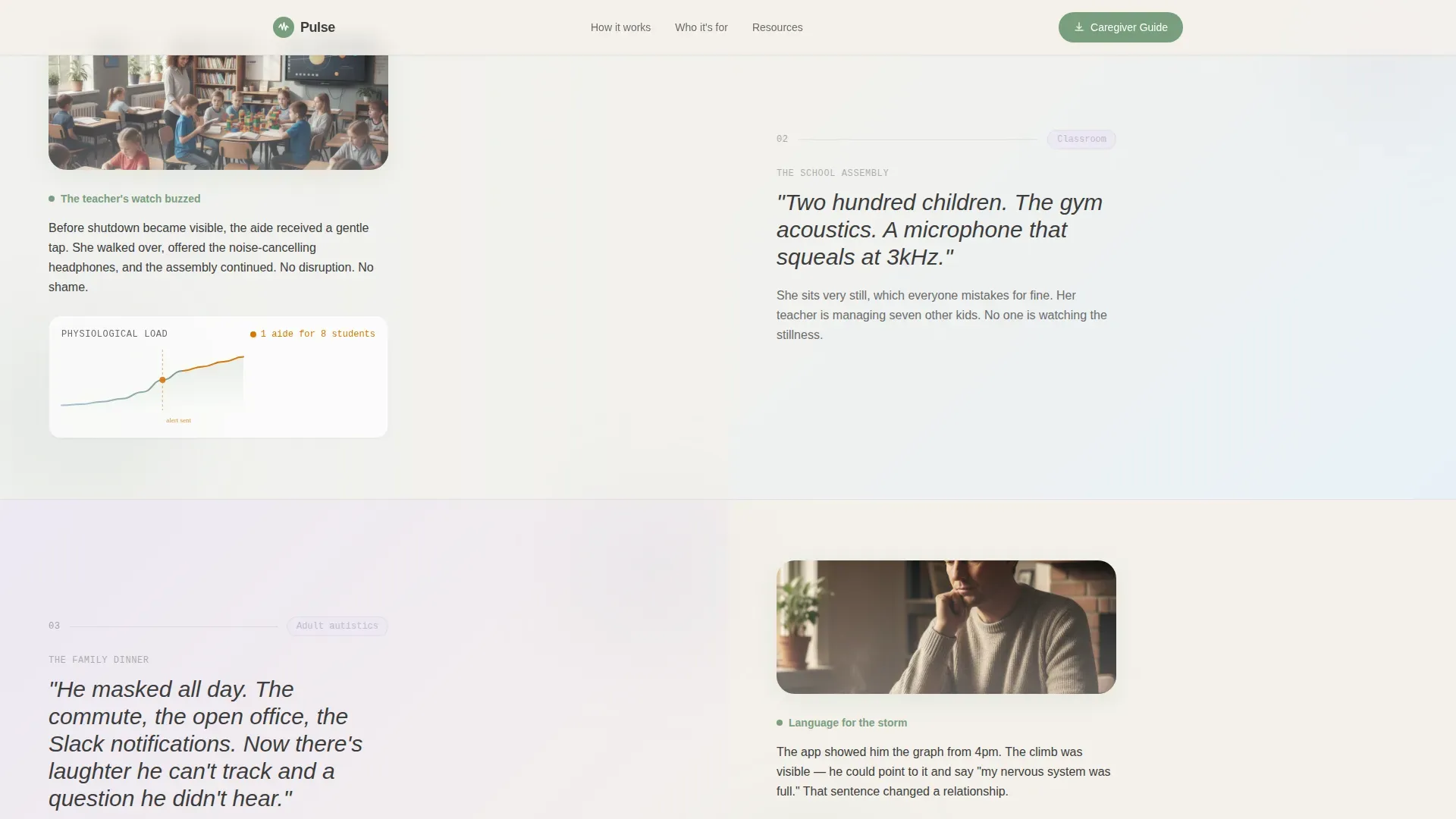Click the 'Two hundred children' quote

coord(940,230)
